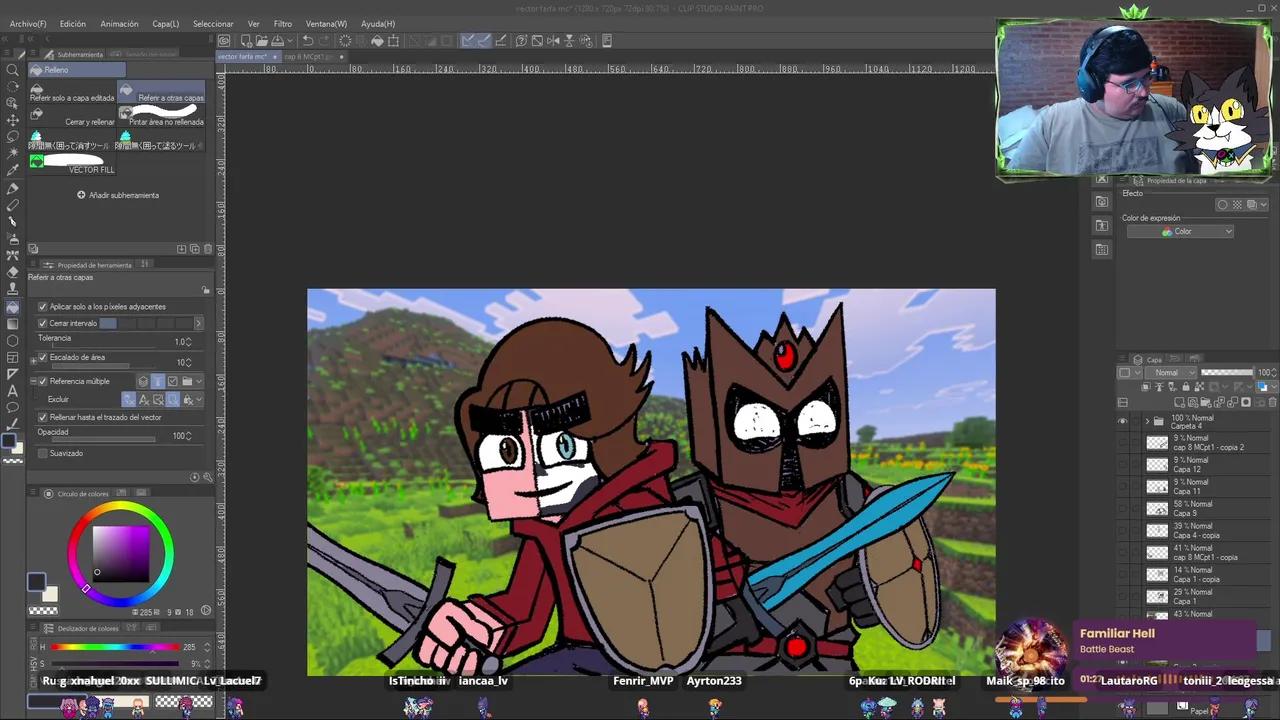Open the Animación menu
1280x720 pixels.
[119, 24]
